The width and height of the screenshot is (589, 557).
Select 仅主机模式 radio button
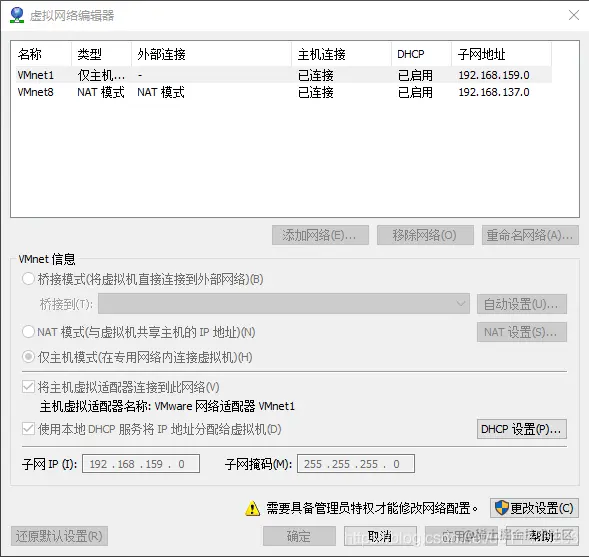[x=28, y=357]
